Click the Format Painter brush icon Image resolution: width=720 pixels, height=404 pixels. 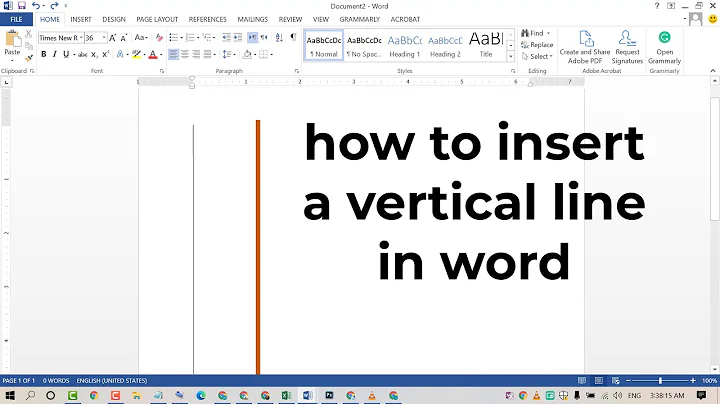click(x=28, y=58)
